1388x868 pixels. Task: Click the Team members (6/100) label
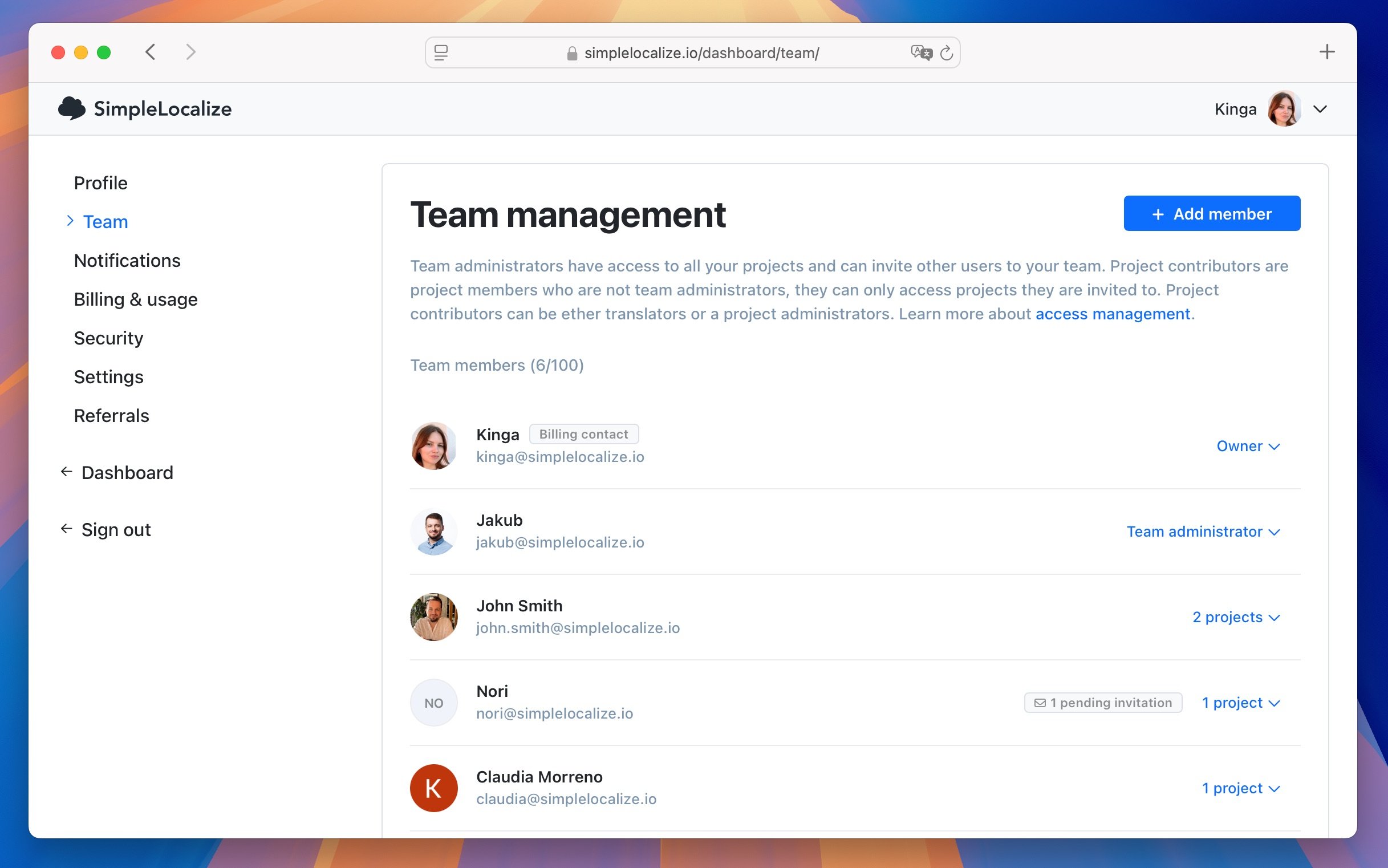point(497,365)
